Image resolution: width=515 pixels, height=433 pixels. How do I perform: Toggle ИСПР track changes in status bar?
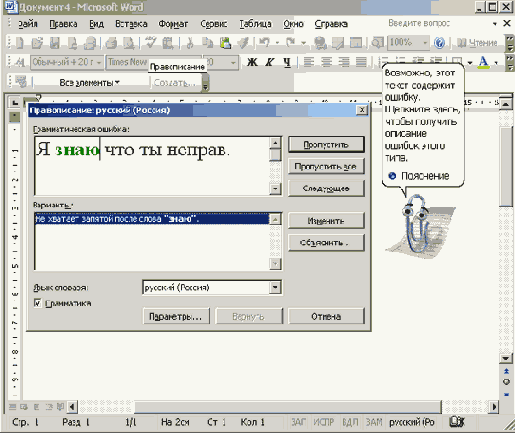(323, 422)
